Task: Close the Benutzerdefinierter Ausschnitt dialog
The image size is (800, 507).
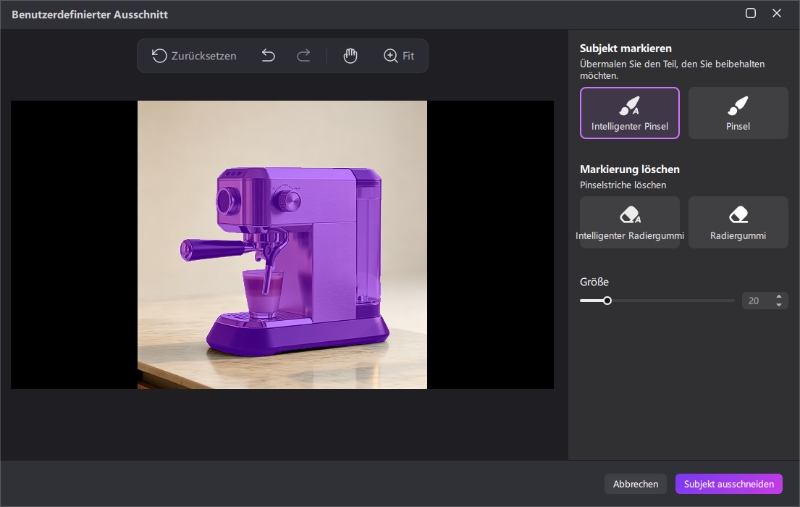Action: 777,13
